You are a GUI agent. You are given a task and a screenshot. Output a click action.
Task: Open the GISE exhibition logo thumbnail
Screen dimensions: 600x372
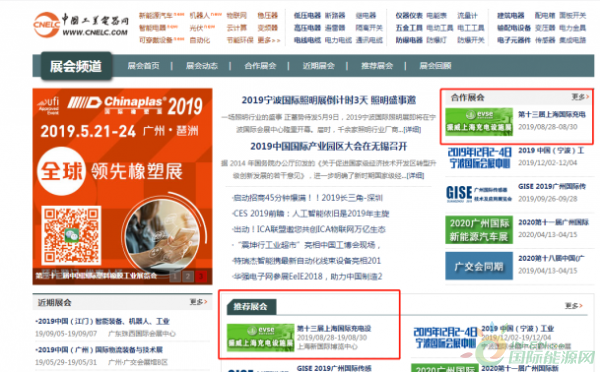pyautogui.click(x=479, y=194)
